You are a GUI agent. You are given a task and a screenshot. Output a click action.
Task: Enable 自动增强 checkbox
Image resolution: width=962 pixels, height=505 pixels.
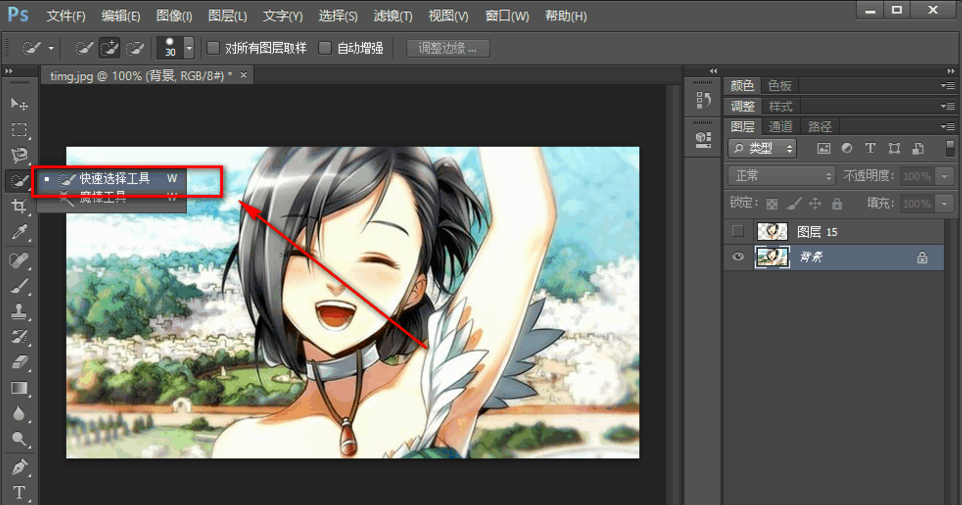[325, 48]
